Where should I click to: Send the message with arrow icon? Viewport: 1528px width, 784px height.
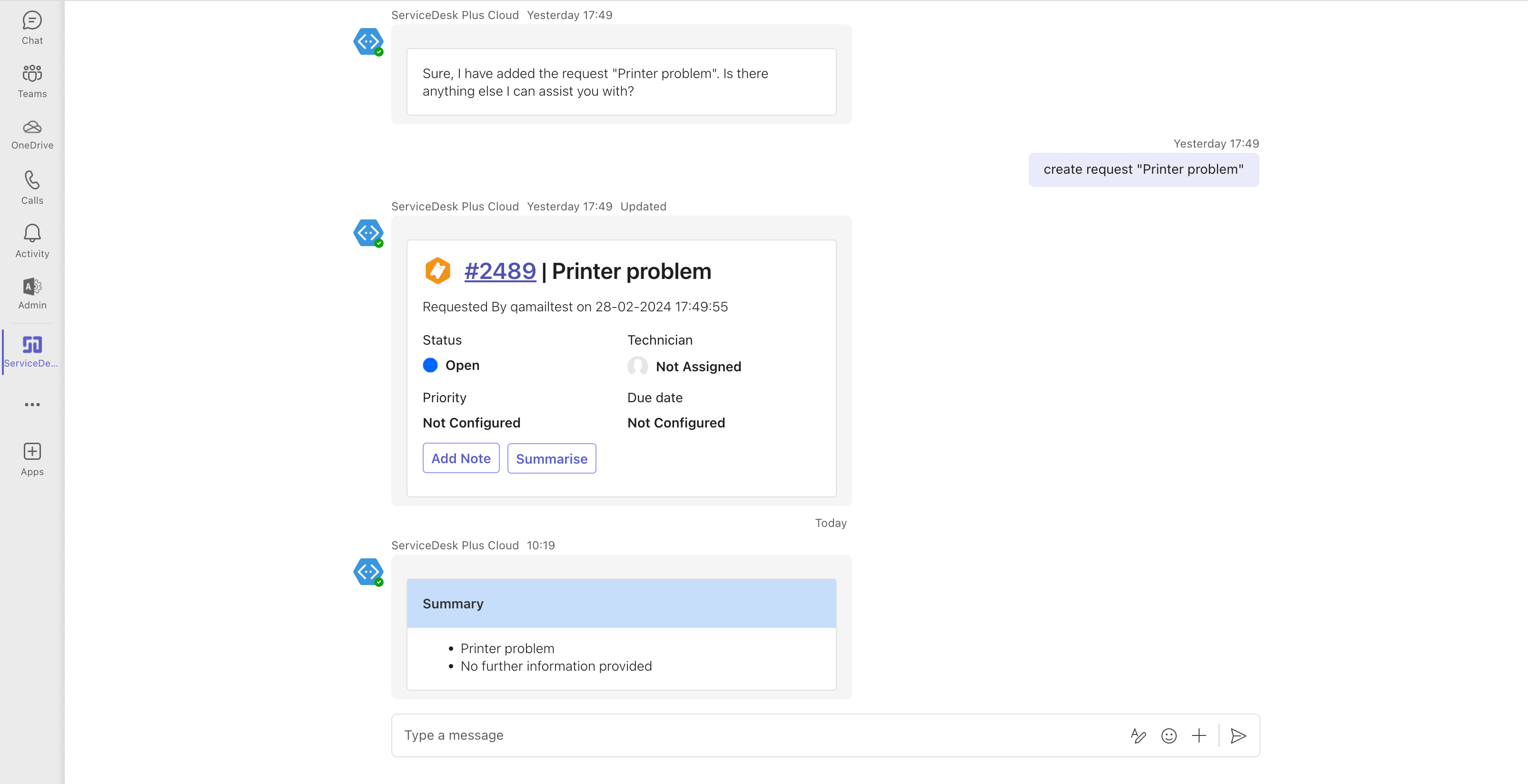pyautogui.click(x=1238, y=735)
